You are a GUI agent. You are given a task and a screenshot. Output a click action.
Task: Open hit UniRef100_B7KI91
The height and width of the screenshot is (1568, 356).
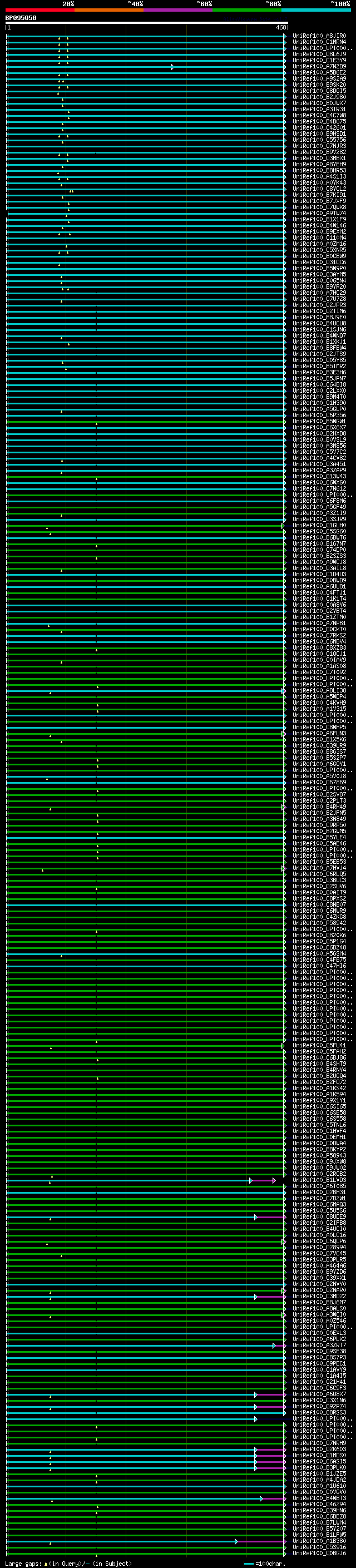pos(319,195)
